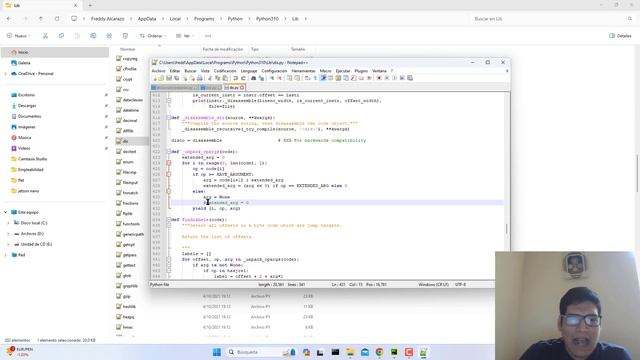Click Explorer Cut scissors icon
640x360 pixels.
pyautogui.click(x=45, y=36)
